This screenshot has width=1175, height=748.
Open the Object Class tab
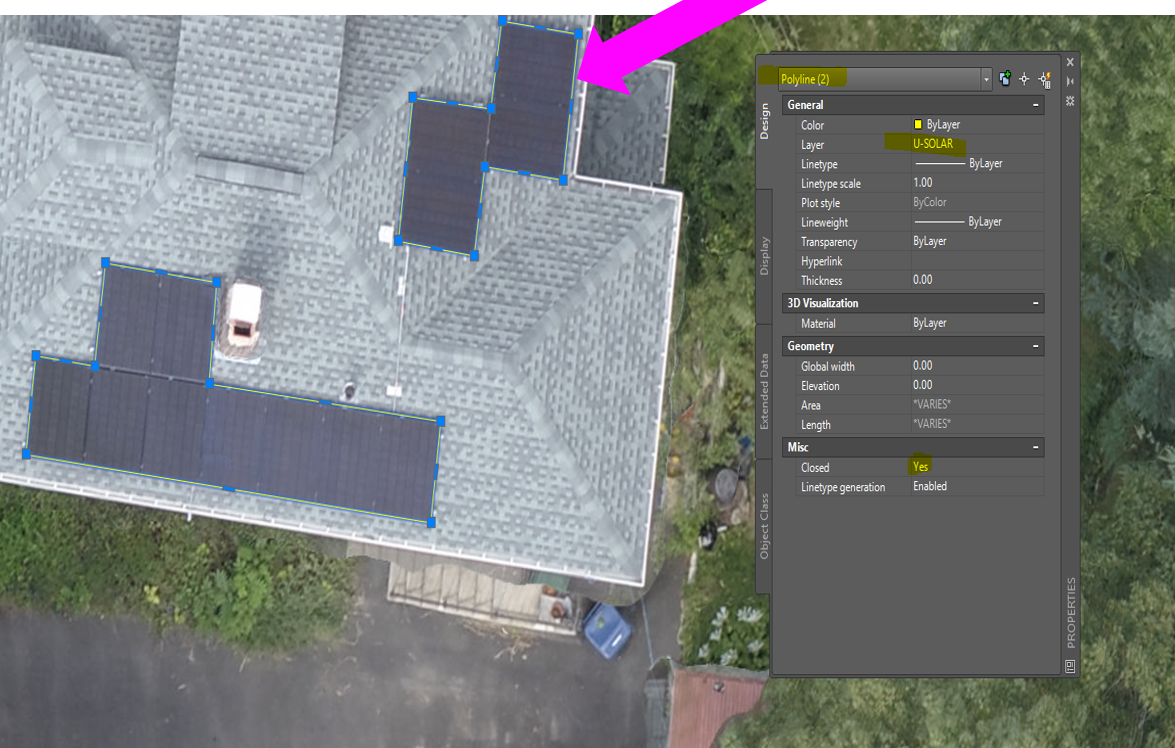tap(765, 526)
